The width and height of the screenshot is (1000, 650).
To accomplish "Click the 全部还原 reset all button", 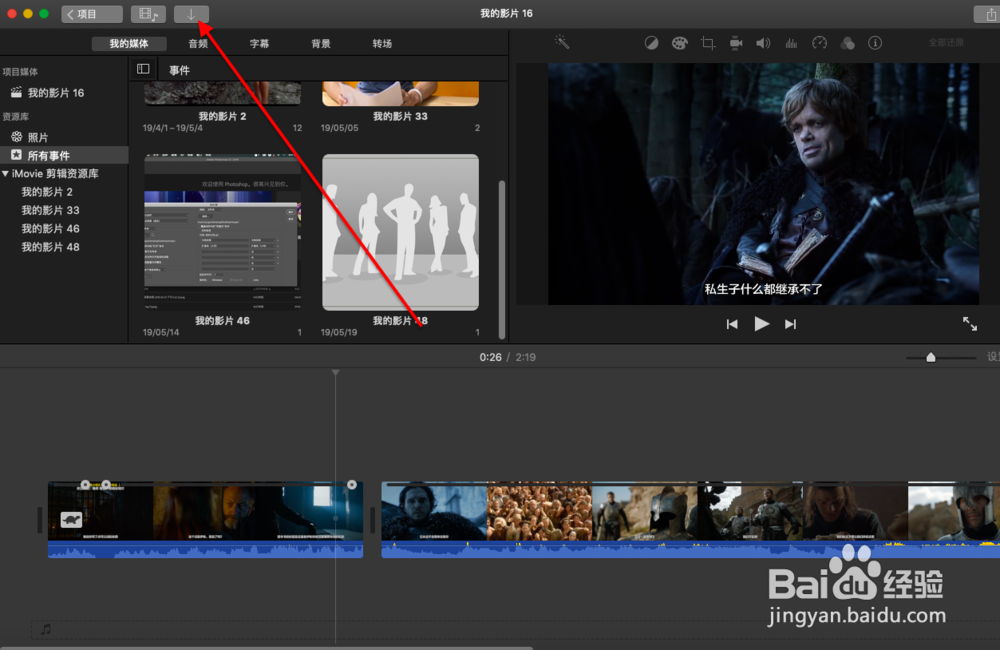I will [x=946, y=43].
